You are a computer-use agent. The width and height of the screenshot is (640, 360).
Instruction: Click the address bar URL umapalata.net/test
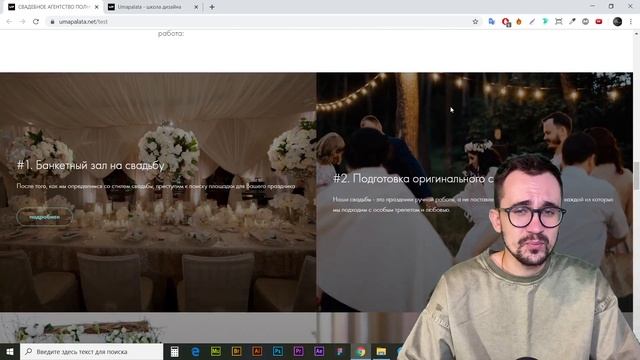[x=83, y=22]
